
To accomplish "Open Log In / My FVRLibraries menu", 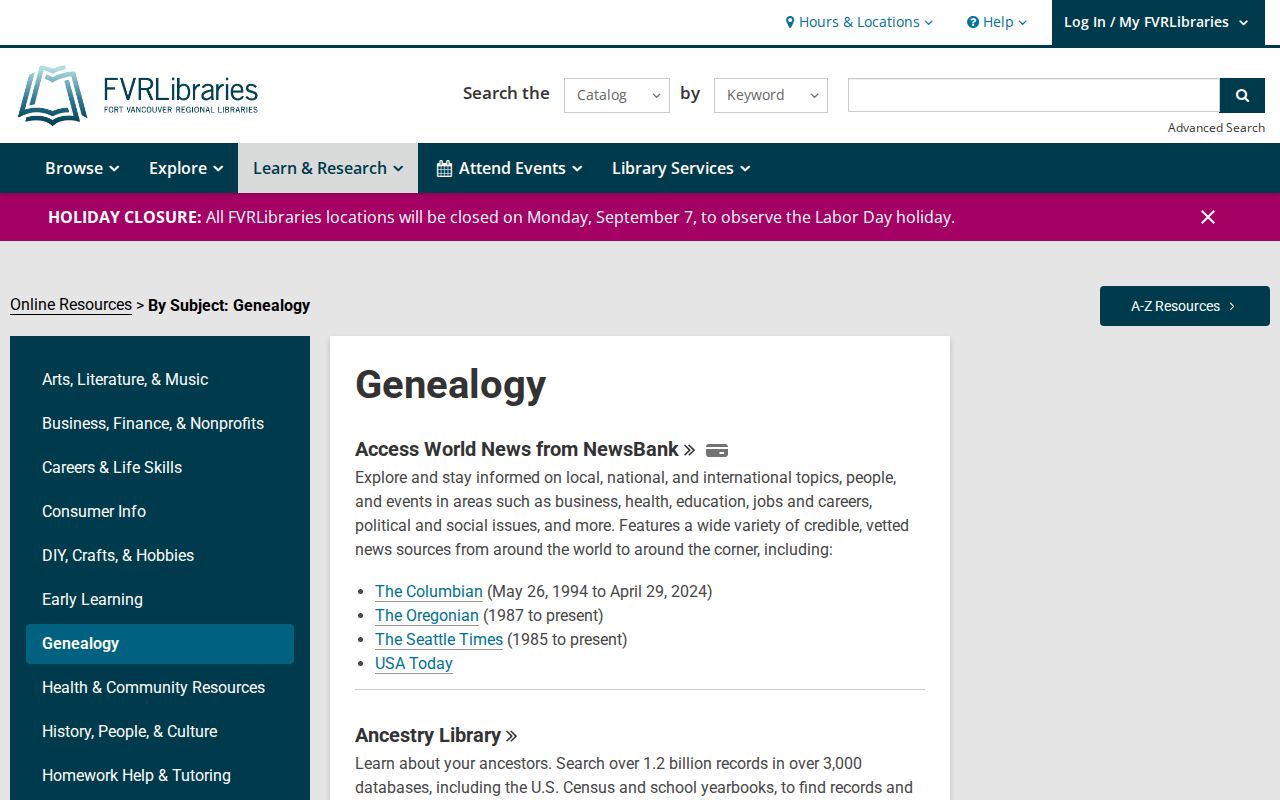I will tap(1156, 22).
